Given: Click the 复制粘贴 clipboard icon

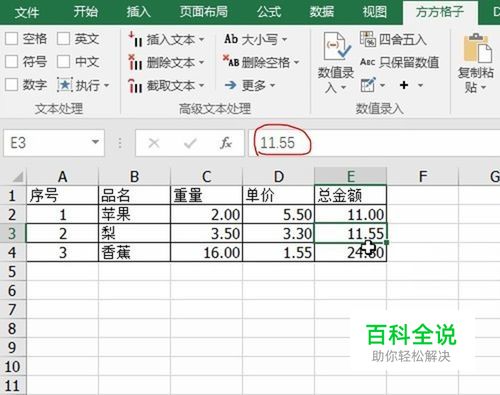Looking at the screenshot, I should (x=478, y=48).
